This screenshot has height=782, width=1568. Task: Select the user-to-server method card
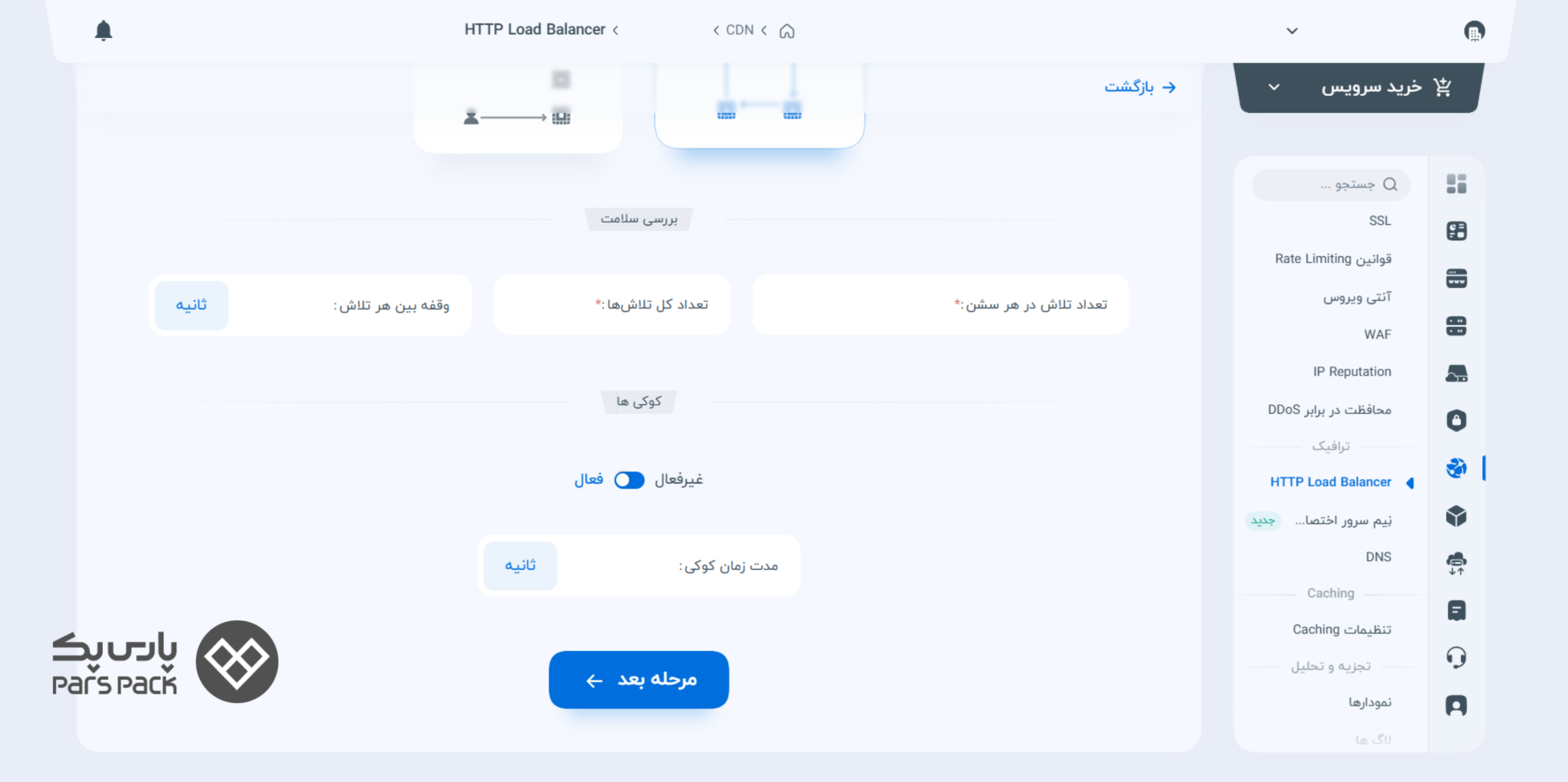(x=518, y=107)
